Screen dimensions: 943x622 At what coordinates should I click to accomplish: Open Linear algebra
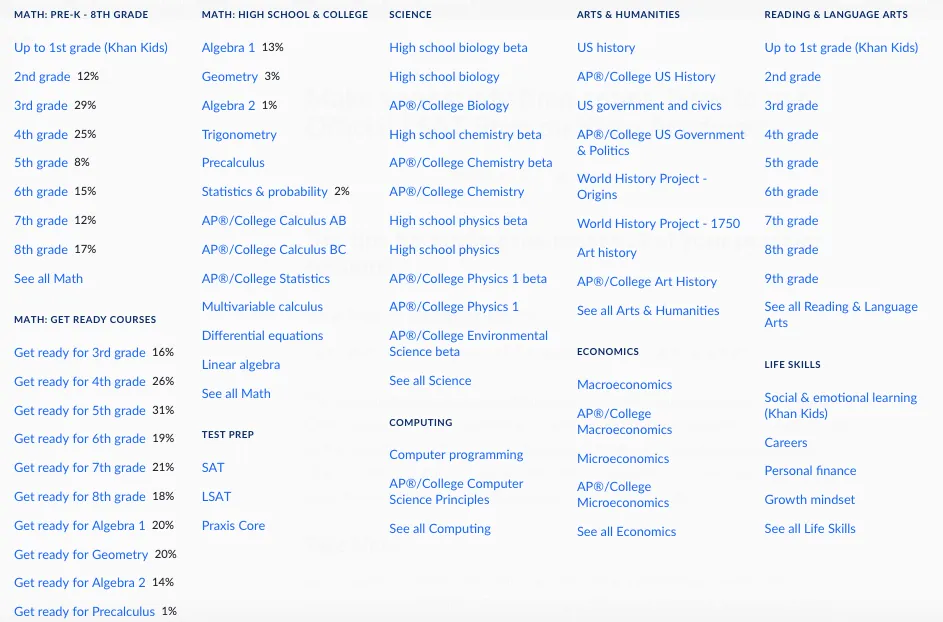click(241, 364)
